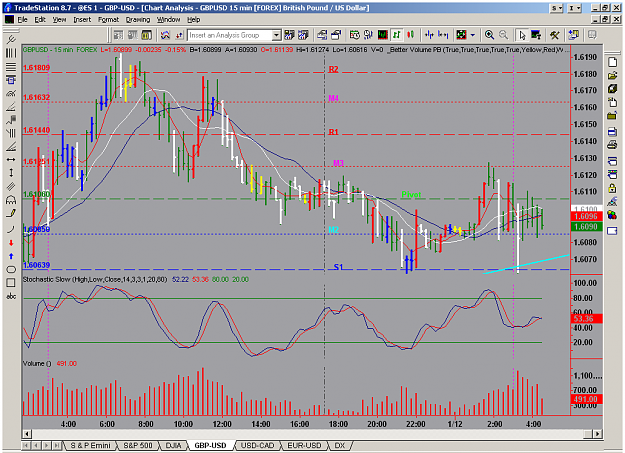Open the Drawing menu
Screen dimensions: 625x453
138,20
